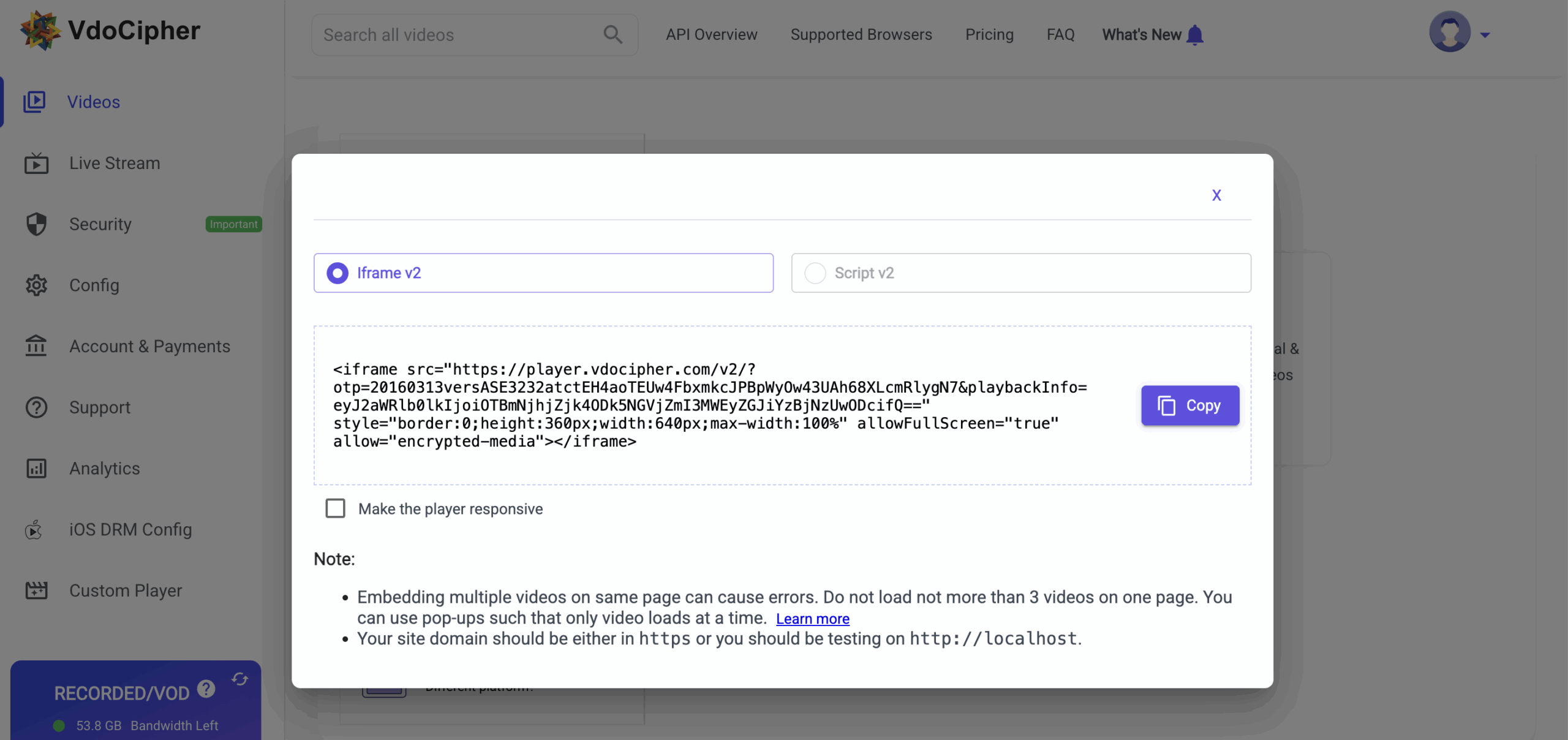Click the VdoCipher brand name text

point(134,31)
